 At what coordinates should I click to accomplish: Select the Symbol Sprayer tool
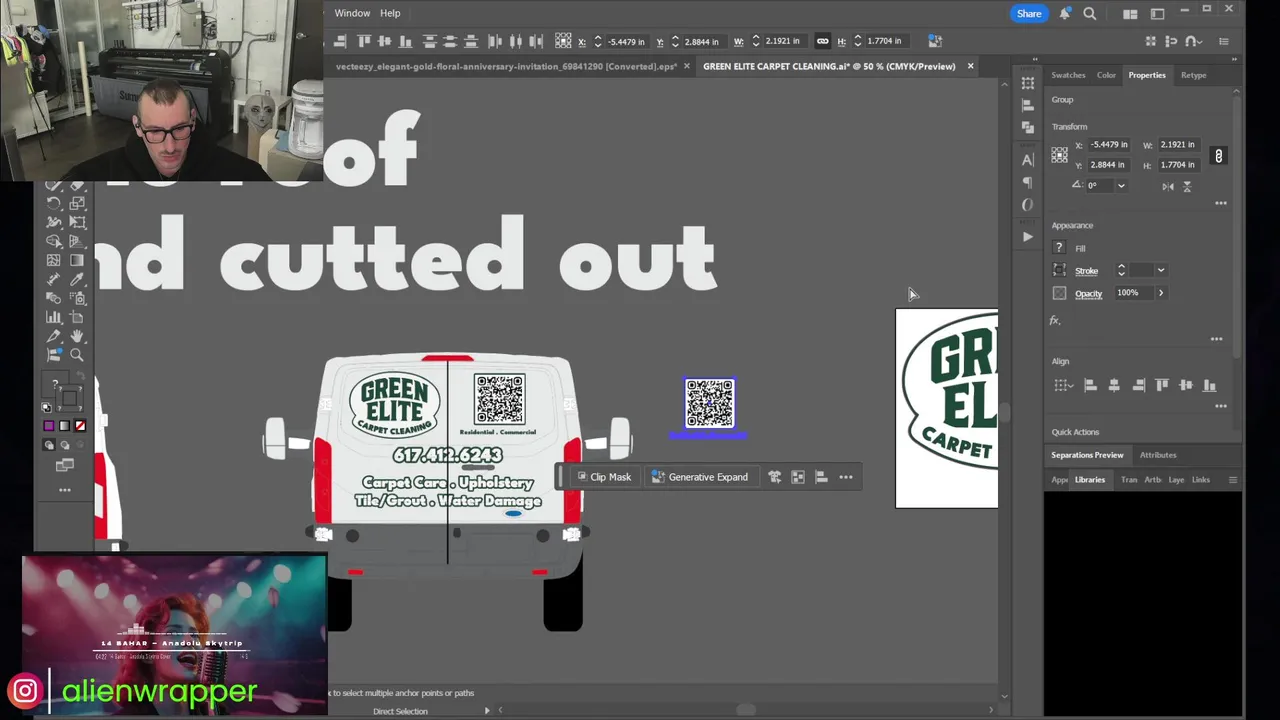(x=77, y=298)
